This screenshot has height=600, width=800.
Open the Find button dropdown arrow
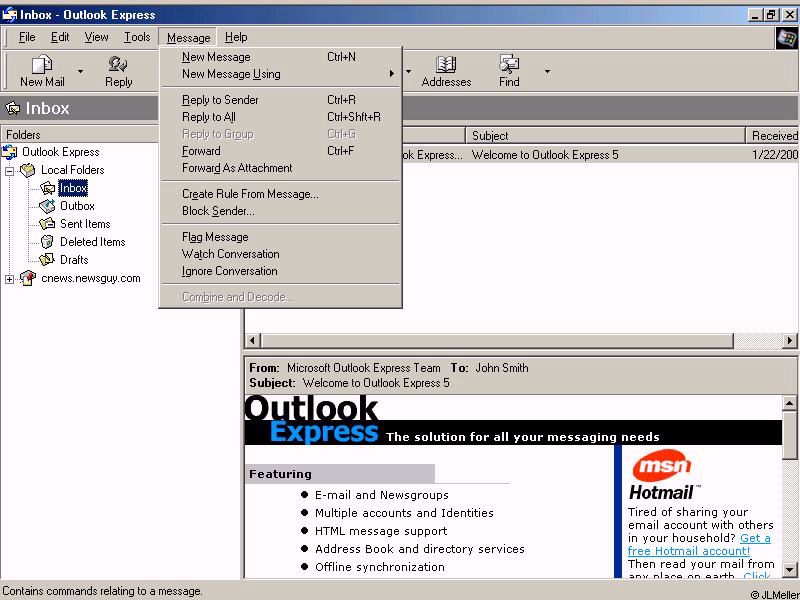click(547, 72)
